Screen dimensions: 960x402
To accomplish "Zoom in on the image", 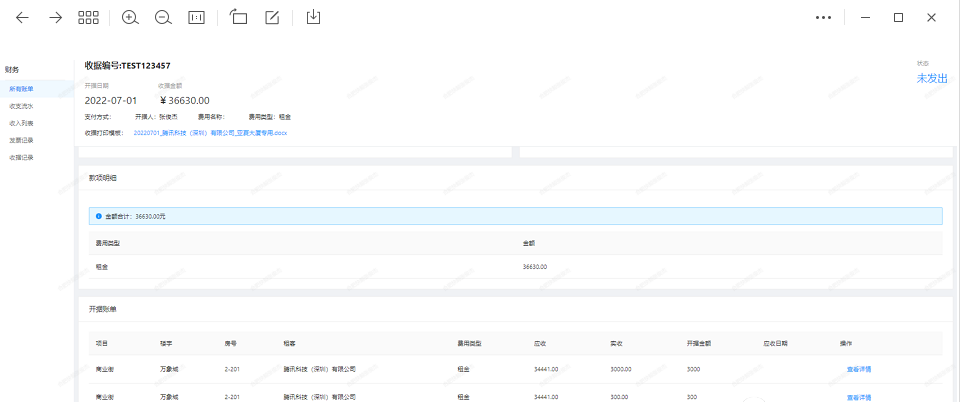I will click(130, 17).
